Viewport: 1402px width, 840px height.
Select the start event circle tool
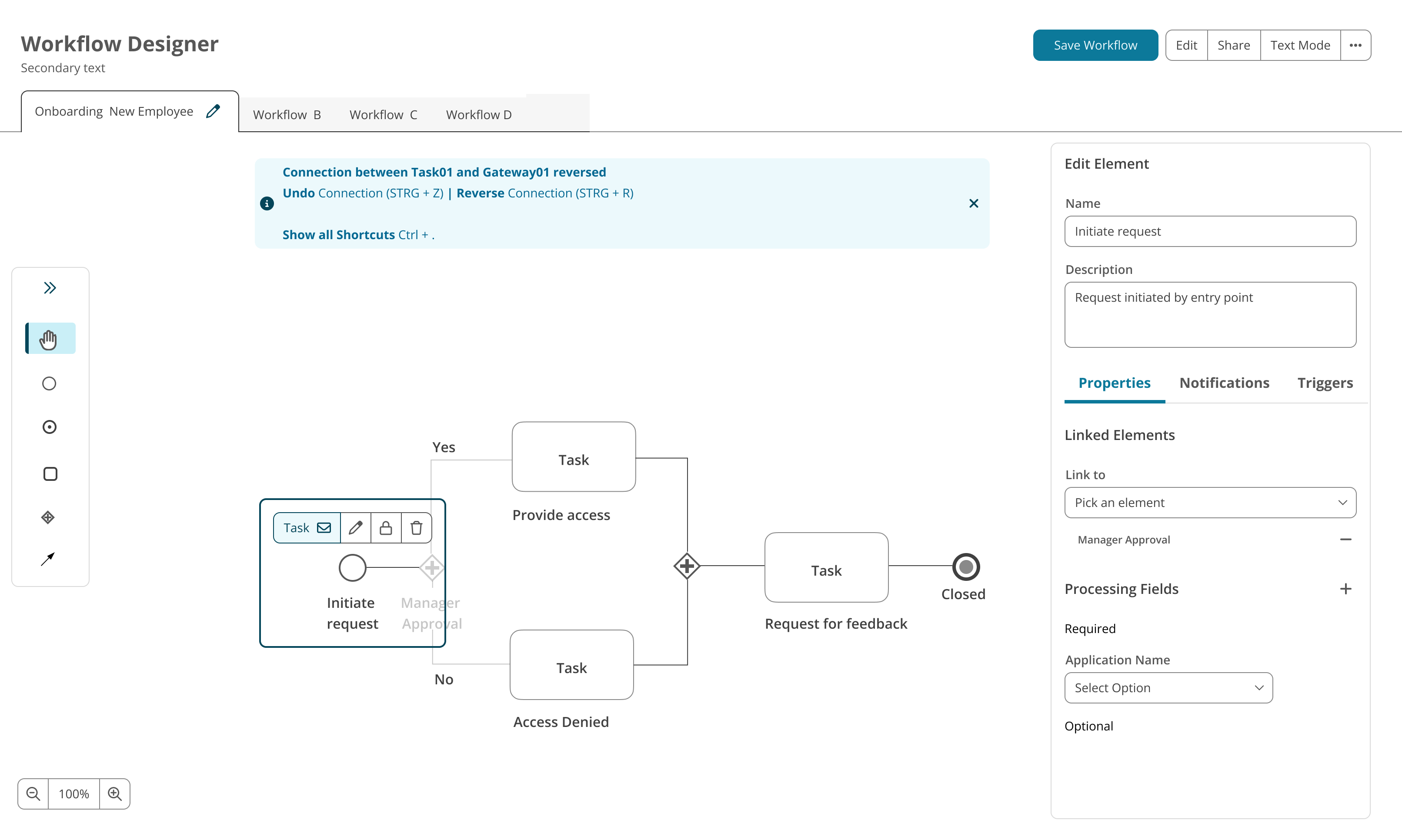[49, 383]
